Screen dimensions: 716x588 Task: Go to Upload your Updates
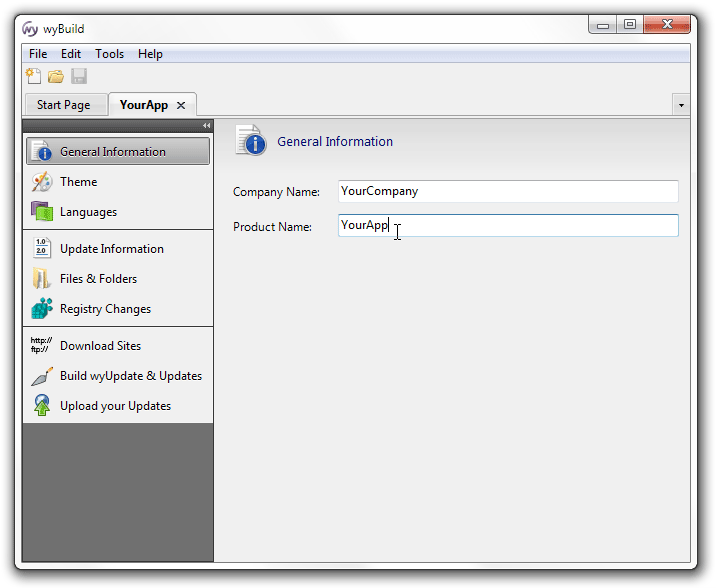(115, 406)
